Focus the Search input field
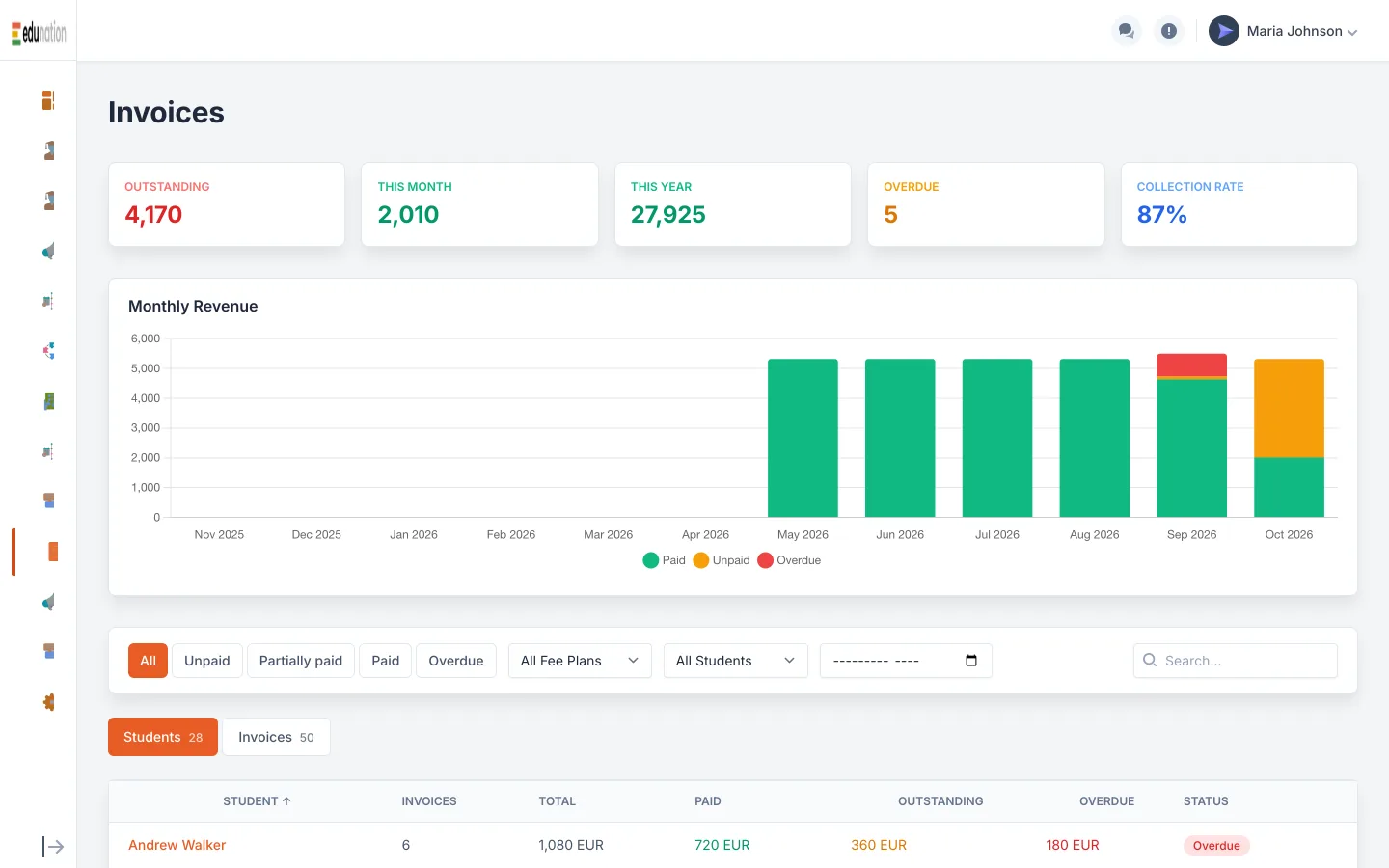 click(x=1236, y=661)
